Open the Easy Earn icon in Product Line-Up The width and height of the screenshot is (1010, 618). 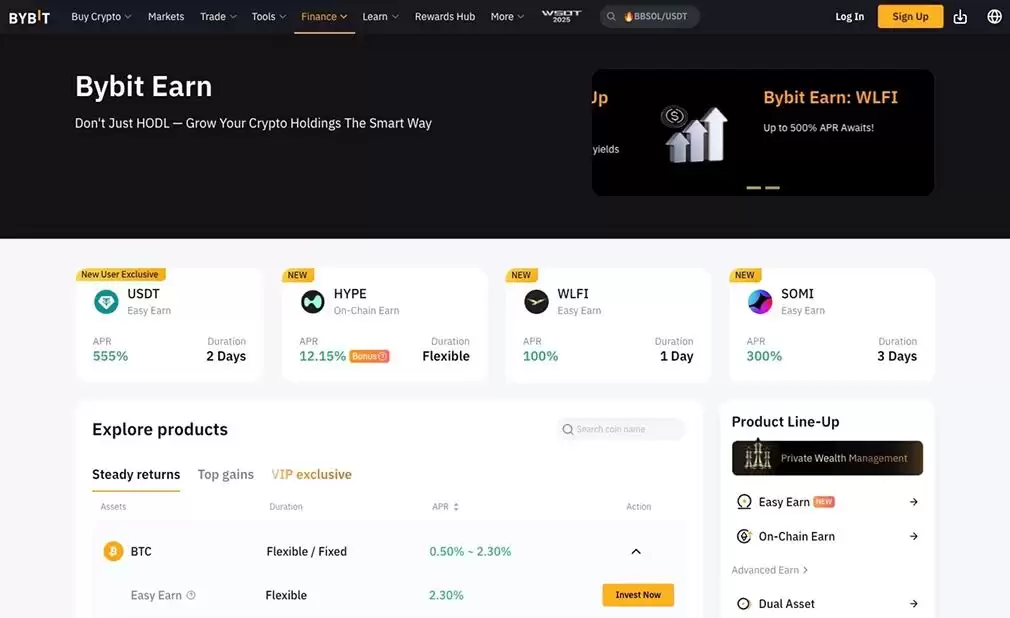click(744, 501)
